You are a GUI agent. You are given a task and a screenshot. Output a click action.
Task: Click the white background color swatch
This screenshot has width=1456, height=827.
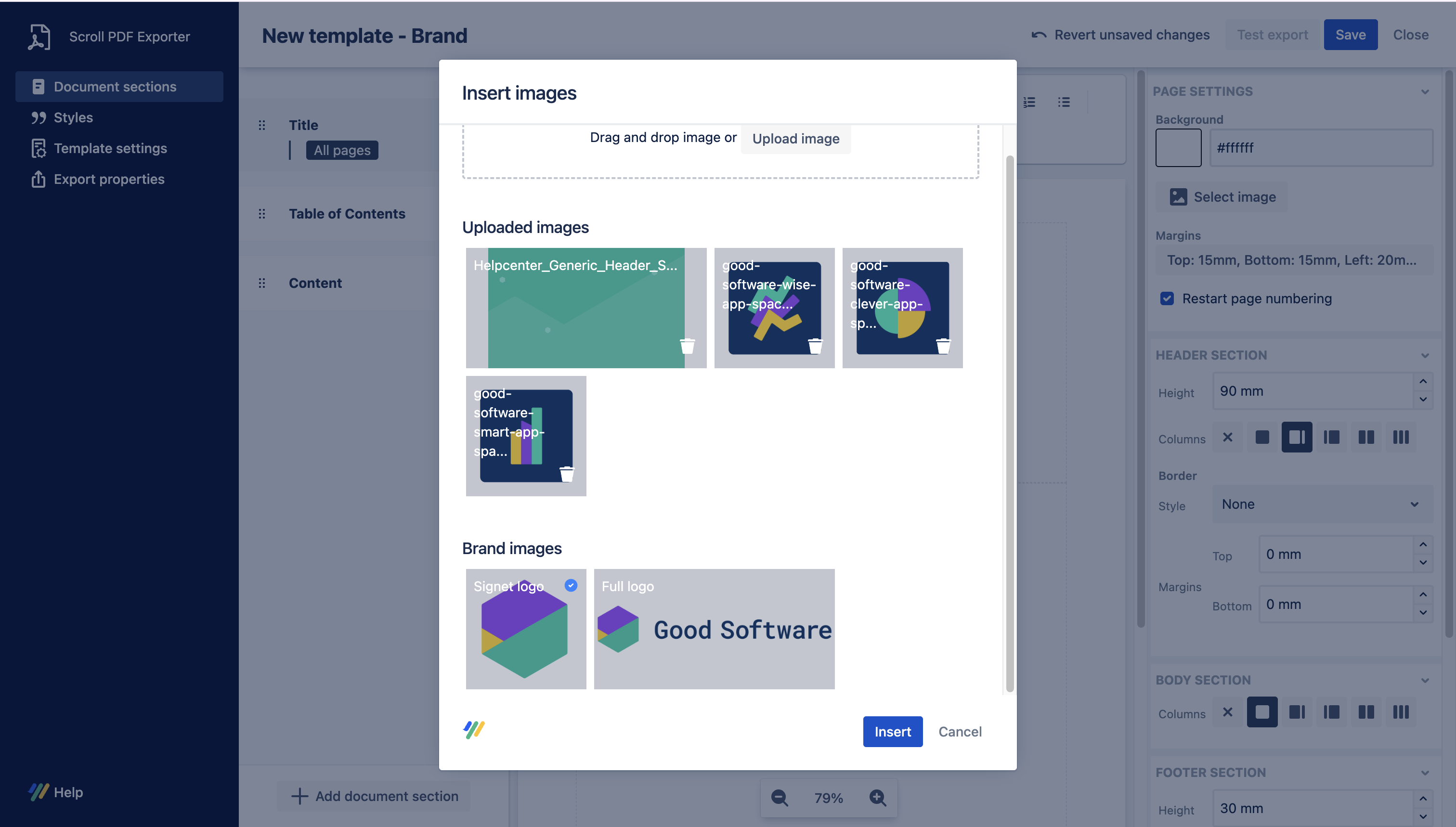[x=1178, y=148]
